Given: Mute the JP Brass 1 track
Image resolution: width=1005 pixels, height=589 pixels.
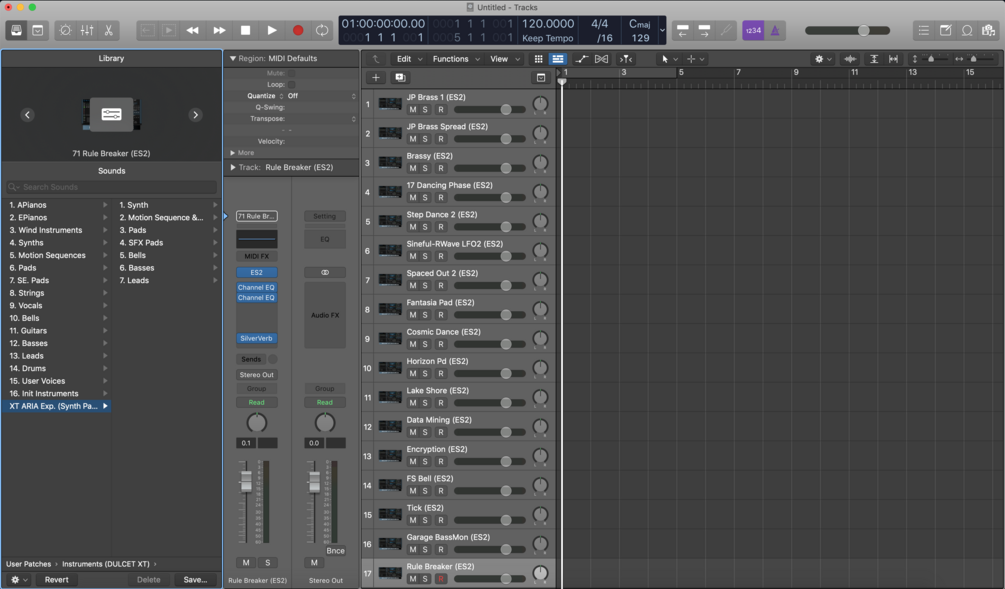Looking at the screenshot, I should click(x=413, y=110).
